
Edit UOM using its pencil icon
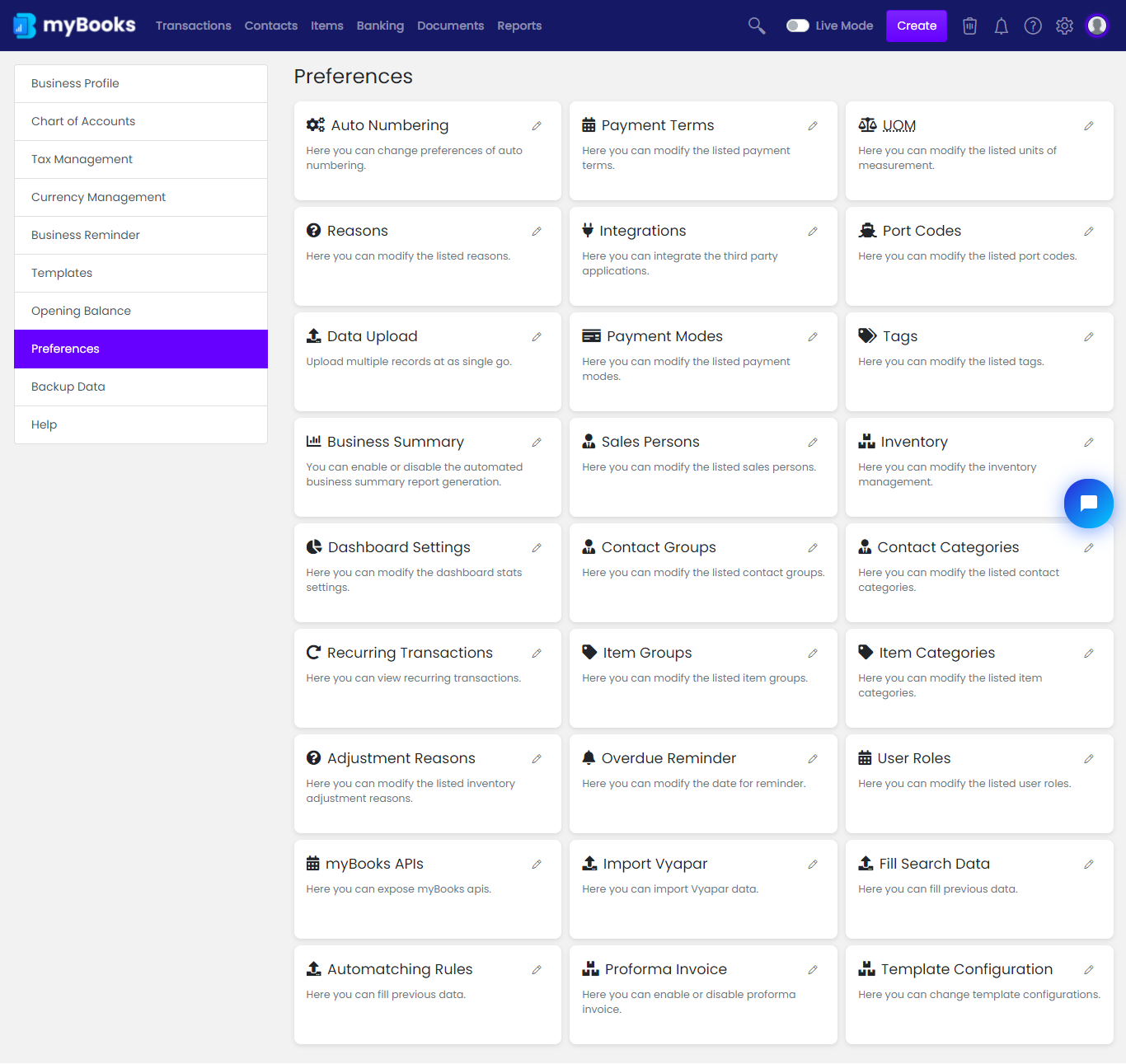tap(1089, 126)
